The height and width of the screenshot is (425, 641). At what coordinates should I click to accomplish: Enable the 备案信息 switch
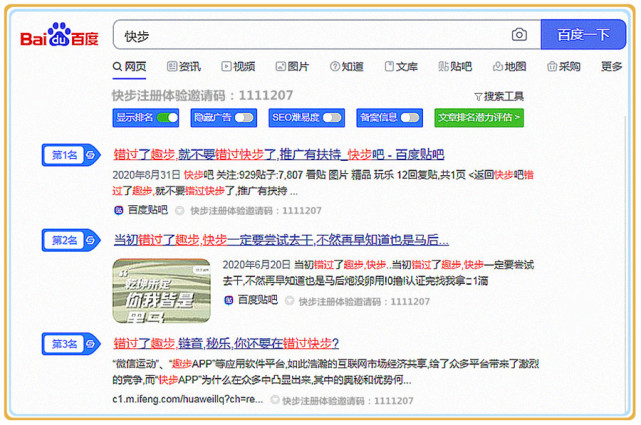pos(410,118)
